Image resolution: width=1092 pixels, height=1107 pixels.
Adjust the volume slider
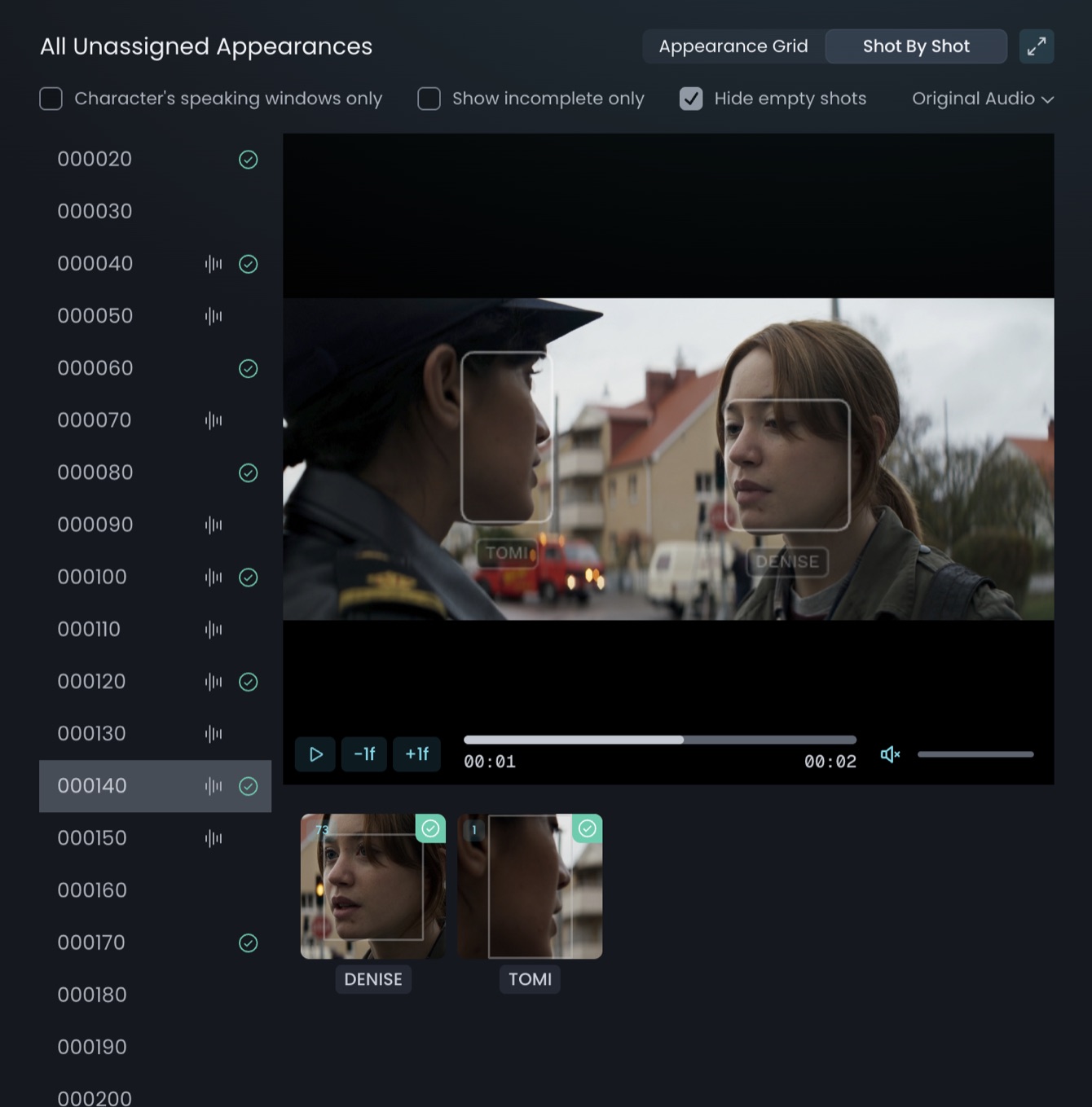[975, 754]
